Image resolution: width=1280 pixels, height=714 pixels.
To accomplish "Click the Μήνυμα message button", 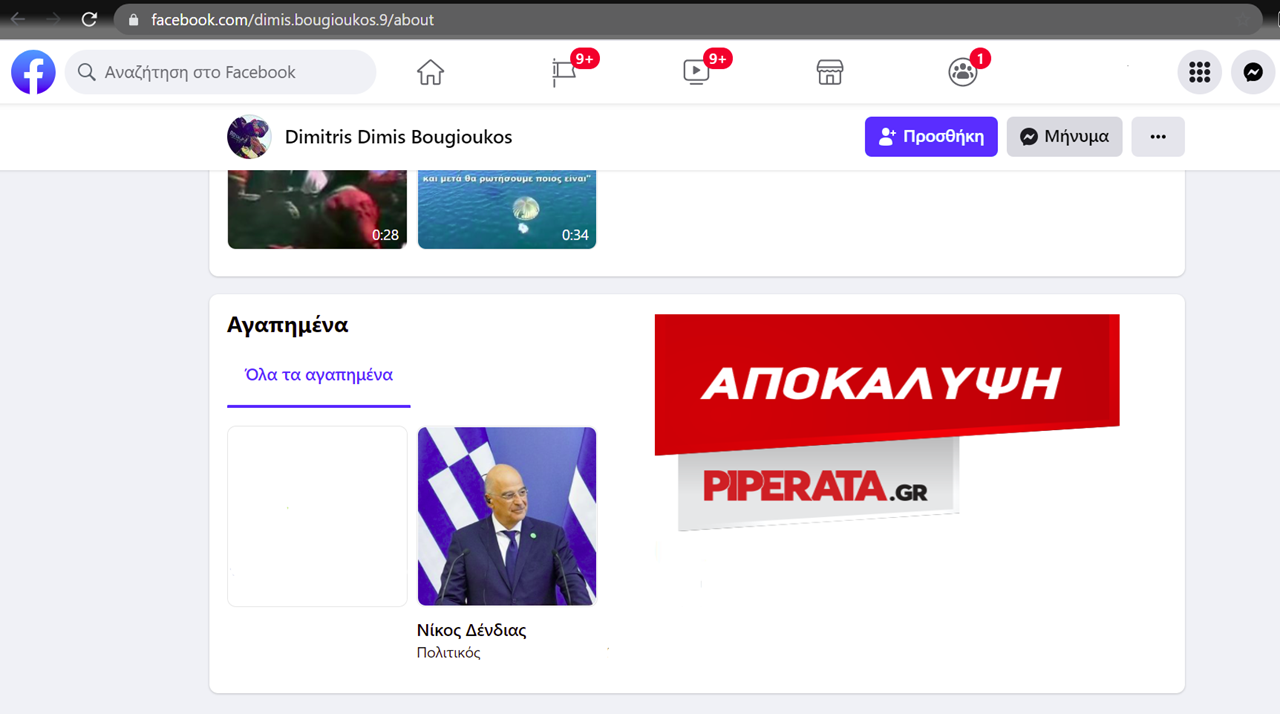I will pyautogui.click(x=1064, y=137).
